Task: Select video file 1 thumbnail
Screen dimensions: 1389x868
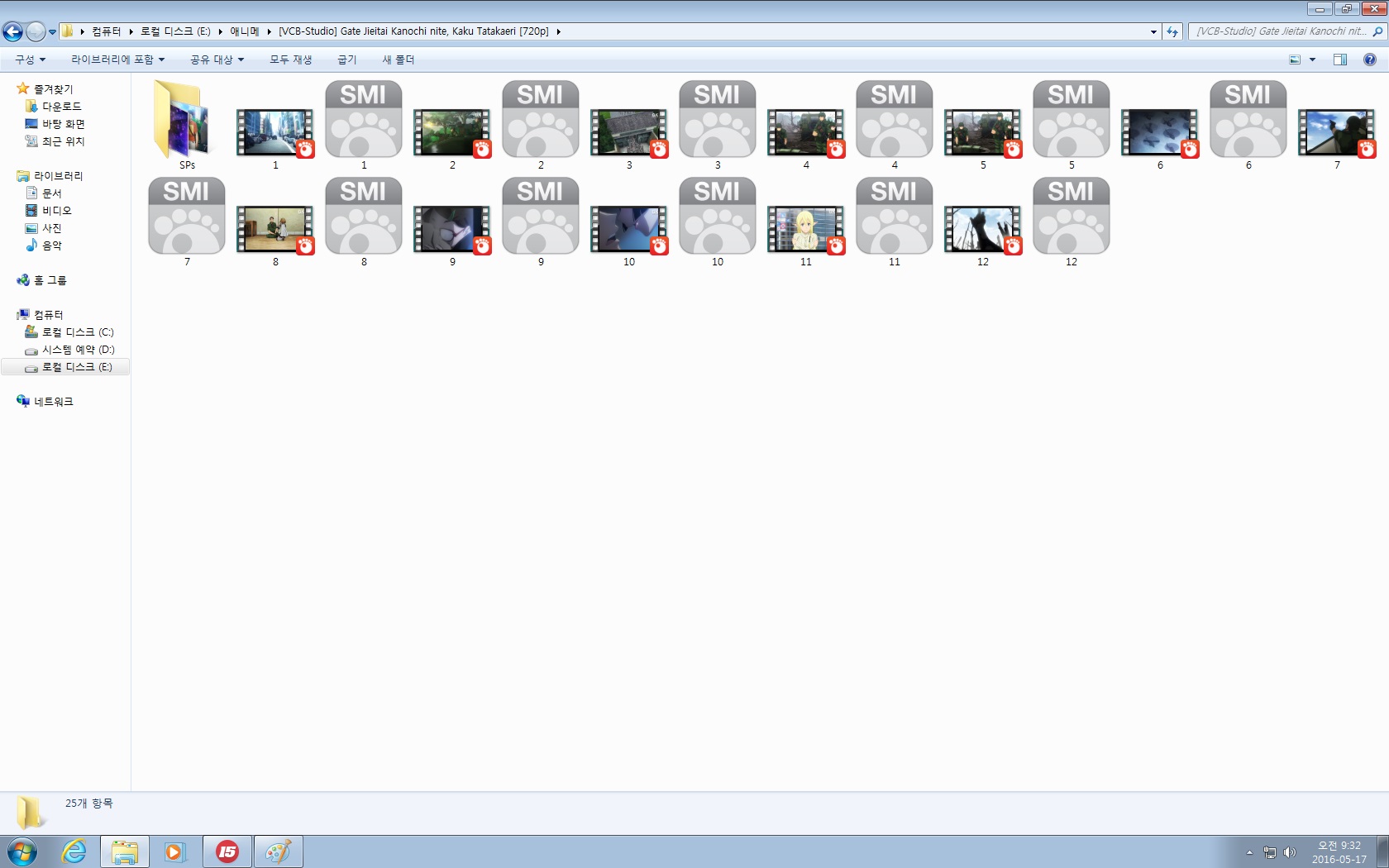Action: pyautogui.click(x=275, y=133)
